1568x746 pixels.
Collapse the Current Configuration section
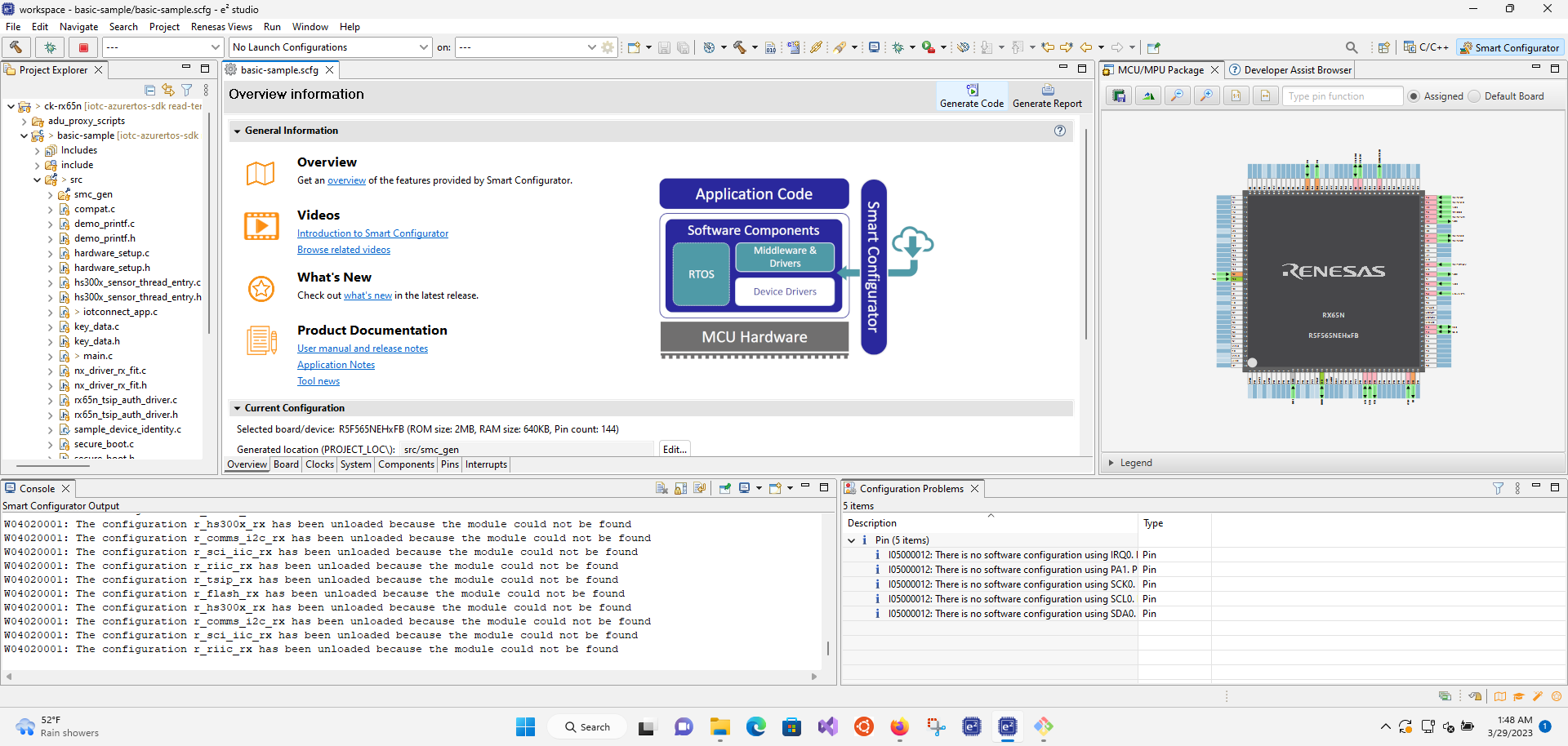[237, 408]
